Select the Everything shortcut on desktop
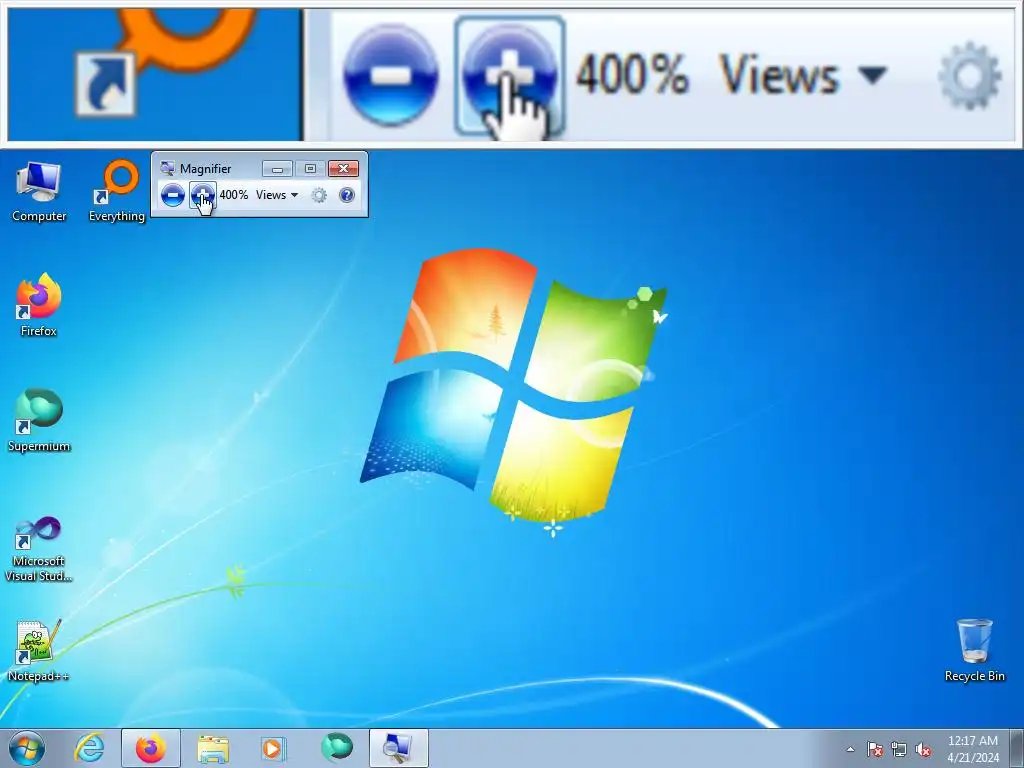The height and width of the screenshot is (768, 1024). click(117, 191)
